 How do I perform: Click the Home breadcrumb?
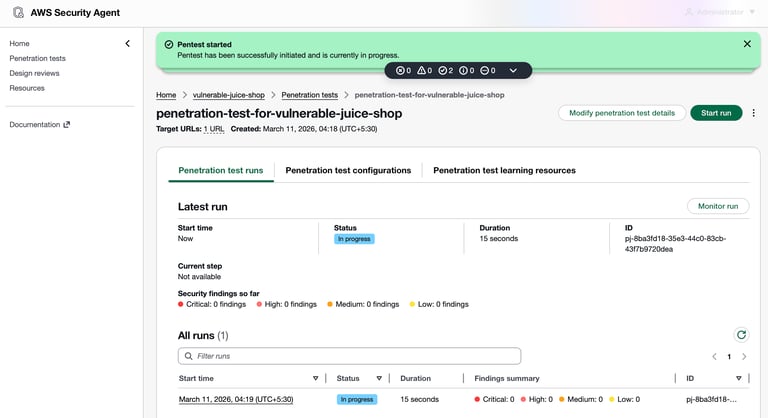pyautogui.click(x=166, y=95)
